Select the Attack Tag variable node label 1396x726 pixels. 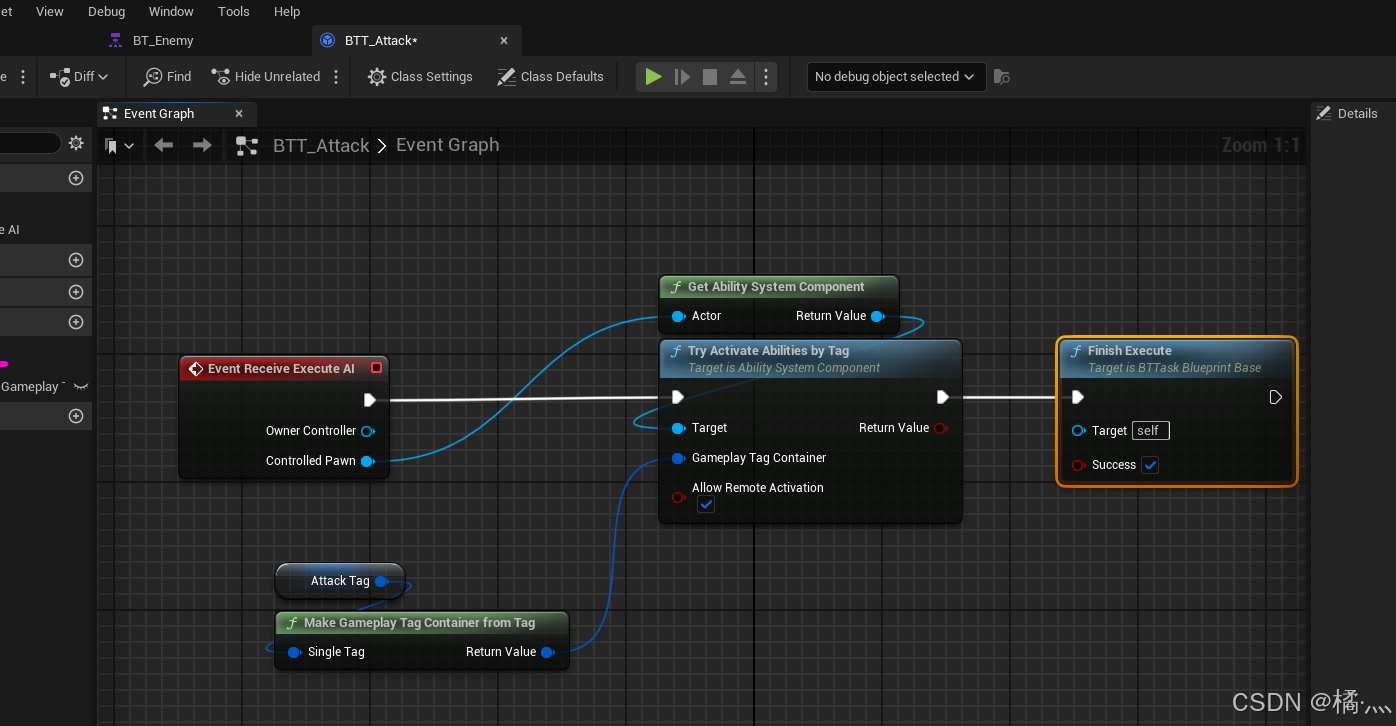coord(340,581)
